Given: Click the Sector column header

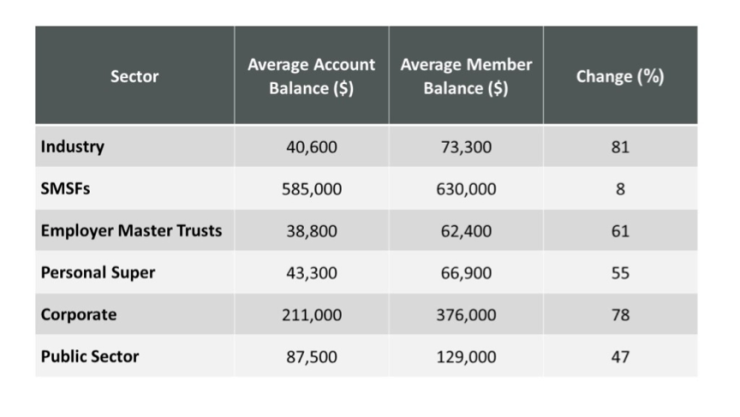Looking at the screenshot, I should click(x=135, y=76).
